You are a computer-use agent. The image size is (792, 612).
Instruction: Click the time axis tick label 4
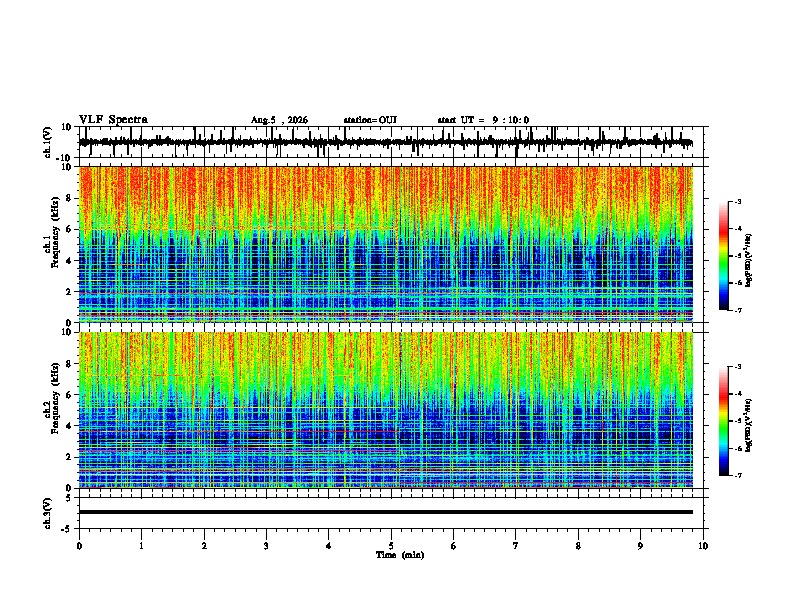click(x=329, y=546)
